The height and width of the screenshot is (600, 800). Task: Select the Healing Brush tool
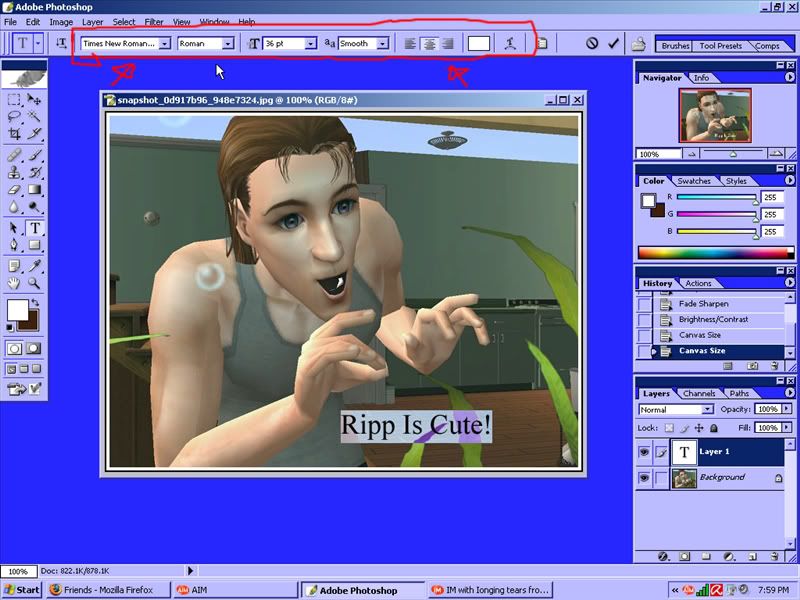click(14, 155)
